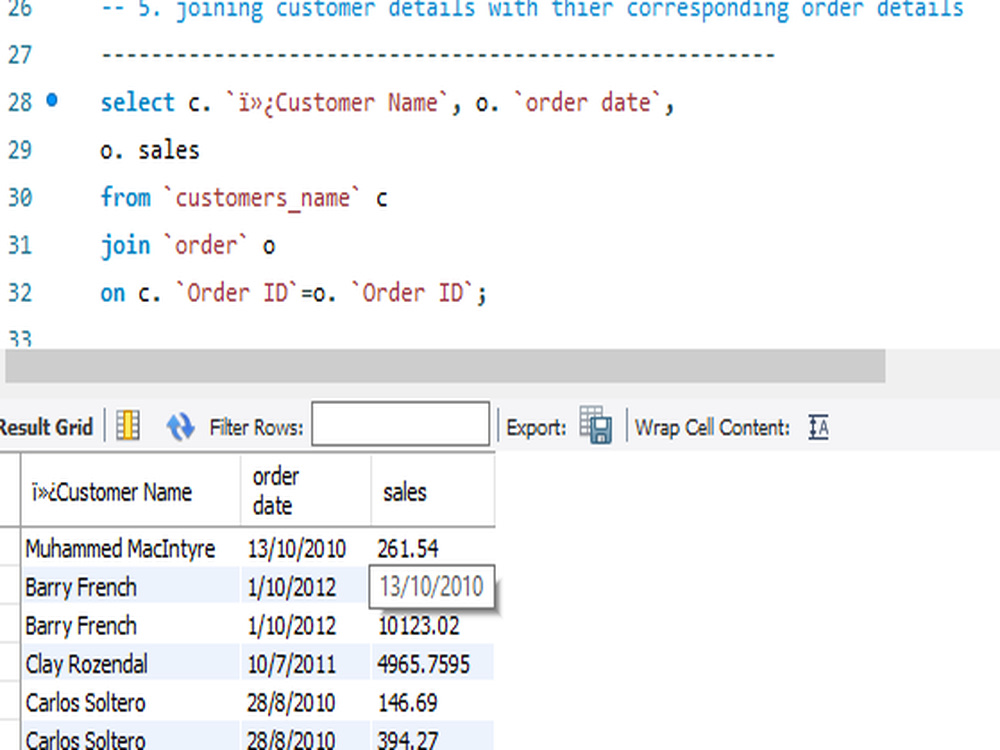Click the row selector beside Clay Rozendal

click(10, 663)
